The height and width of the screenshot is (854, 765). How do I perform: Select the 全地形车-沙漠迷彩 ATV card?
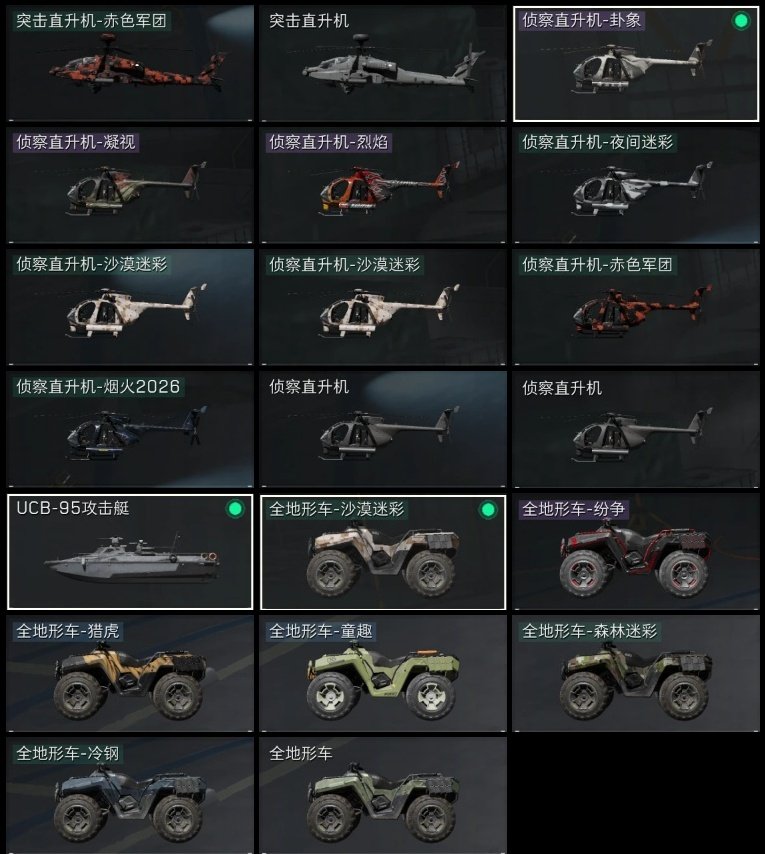click(x=383, y=552)
